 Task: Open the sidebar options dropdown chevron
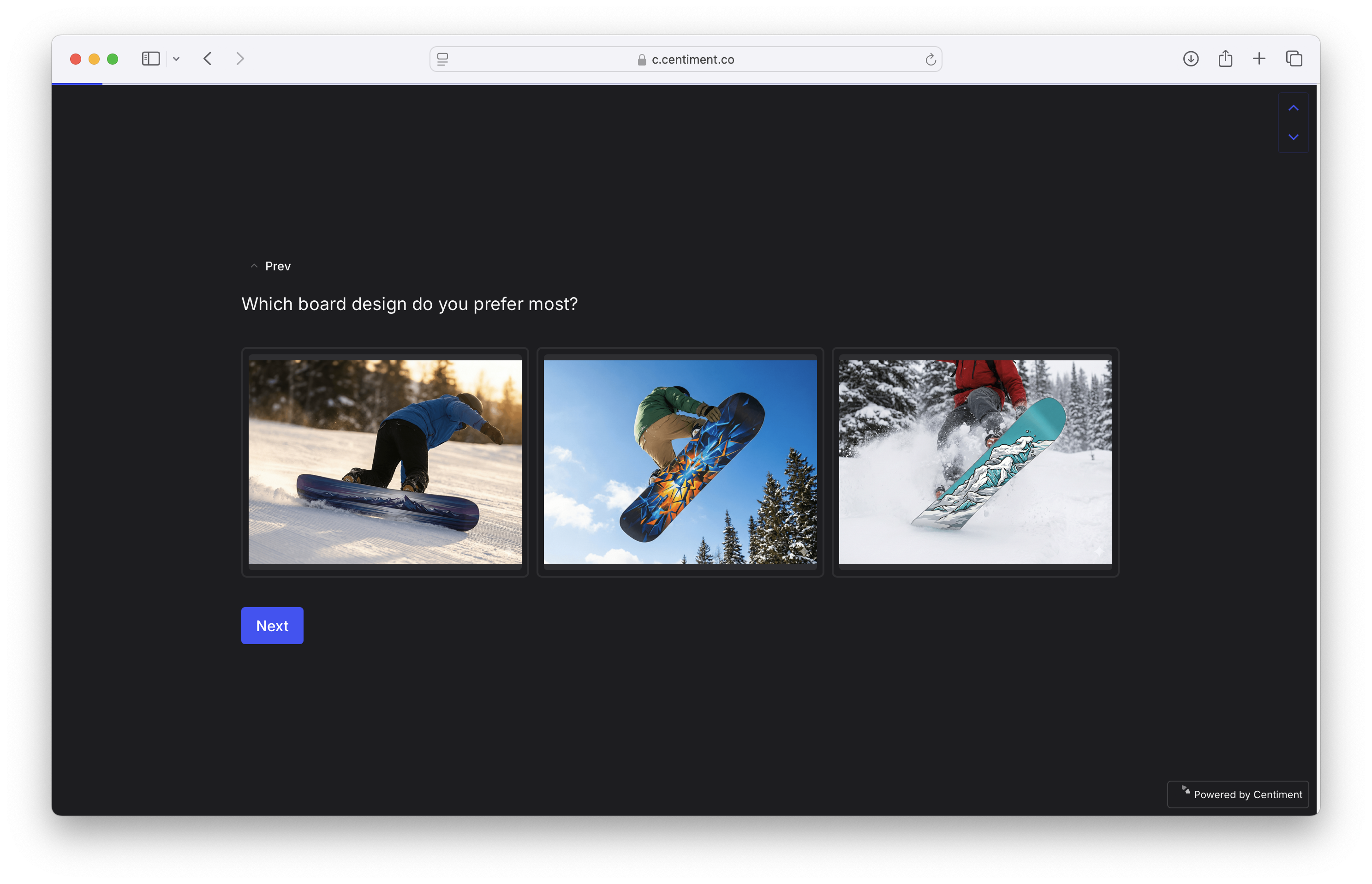click(176, 59)
